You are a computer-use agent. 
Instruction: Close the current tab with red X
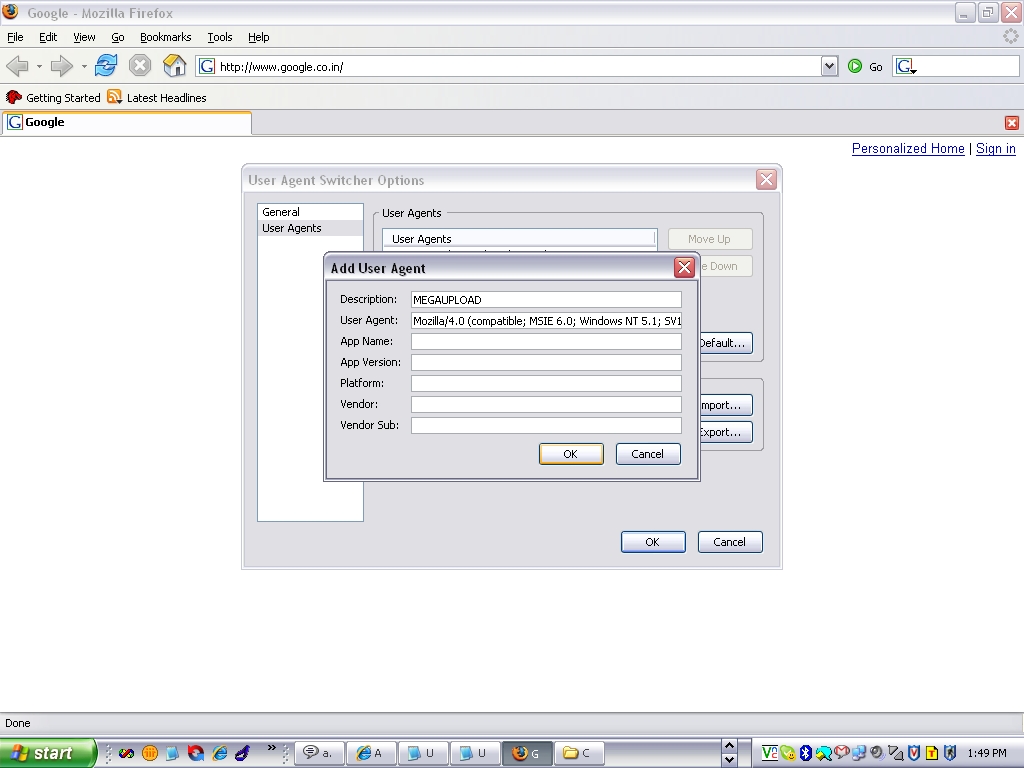1012,123
